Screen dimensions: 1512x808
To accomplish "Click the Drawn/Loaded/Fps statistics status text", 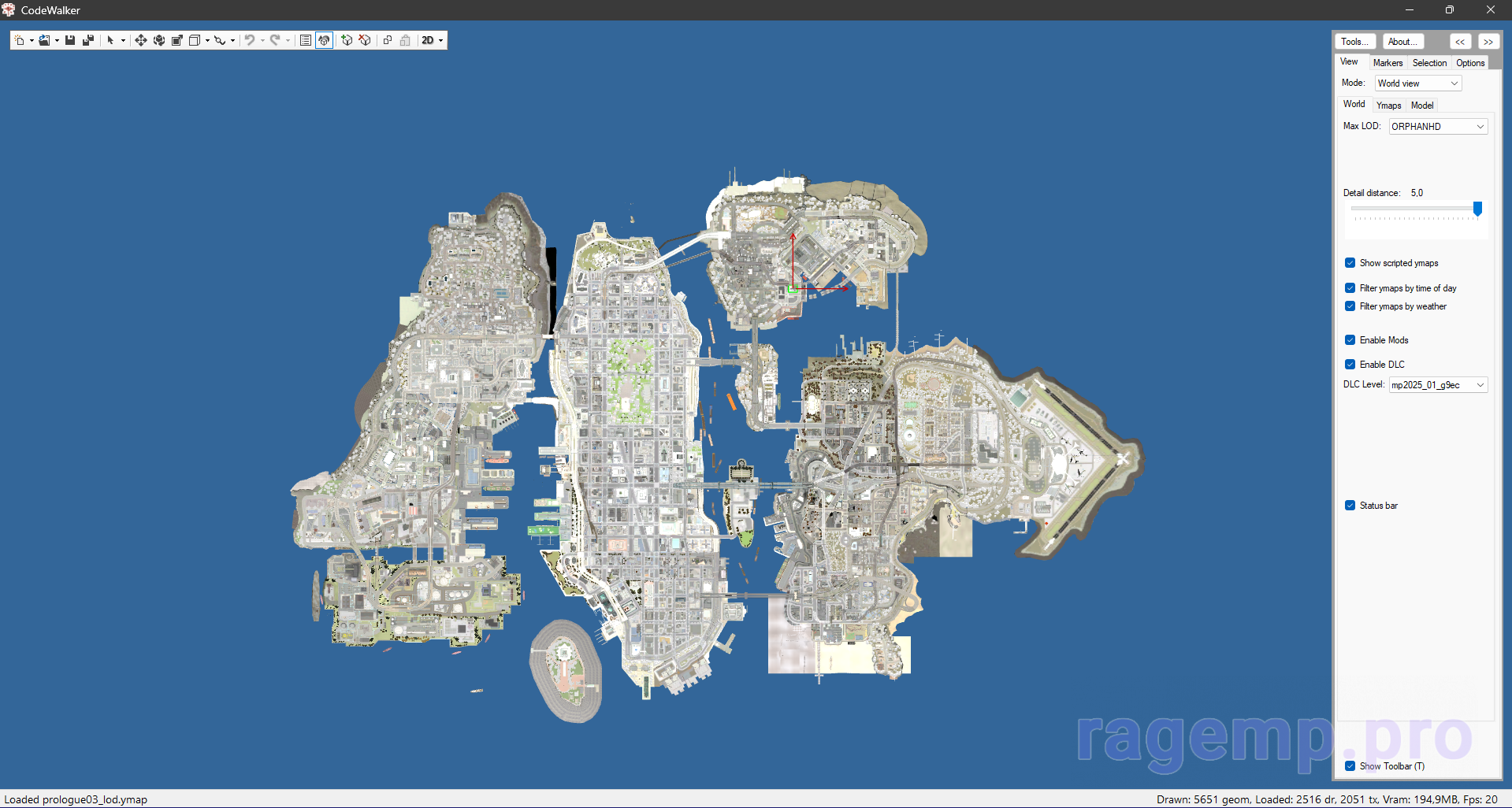I will [x=1327, y=799].
